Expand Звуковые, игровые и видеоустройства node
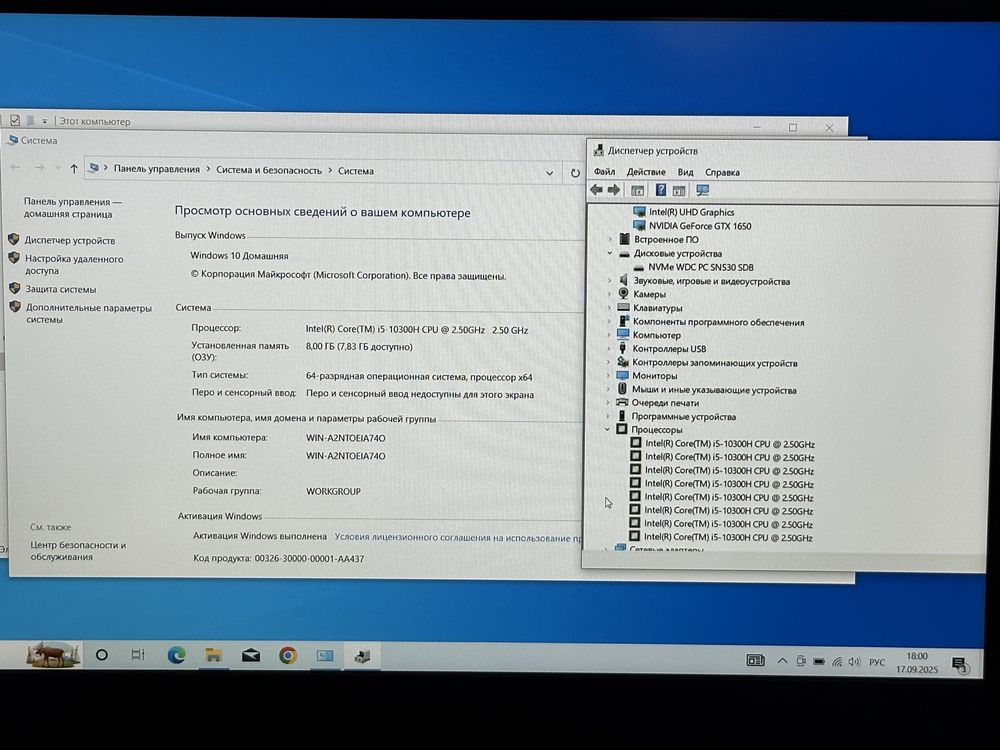This screenshot has height=750, width=1000. [609, 281]
